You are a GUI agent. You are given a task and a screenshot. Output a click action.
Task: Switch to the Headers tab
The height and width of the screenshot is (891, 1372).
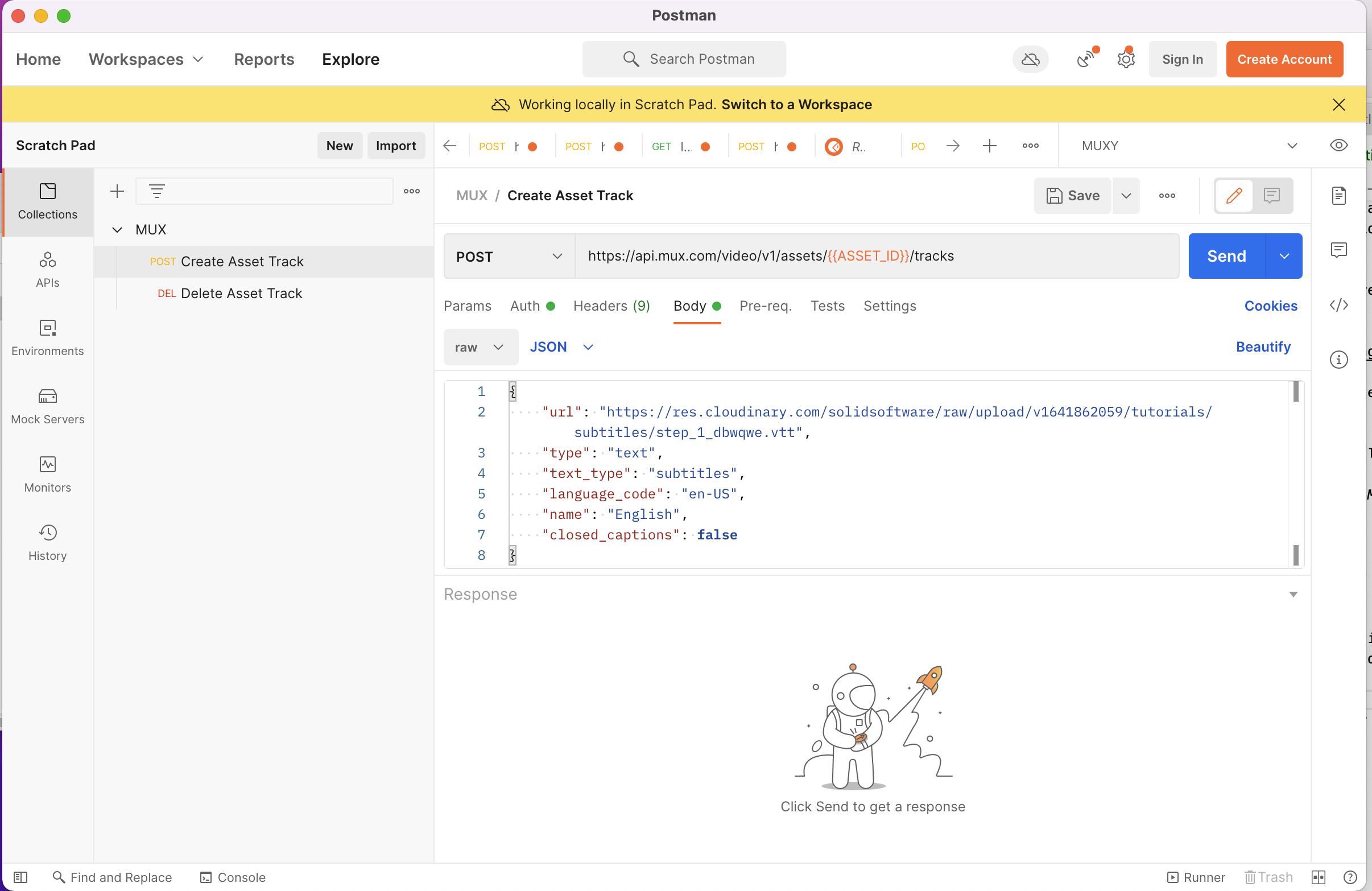tap(611, 306)
